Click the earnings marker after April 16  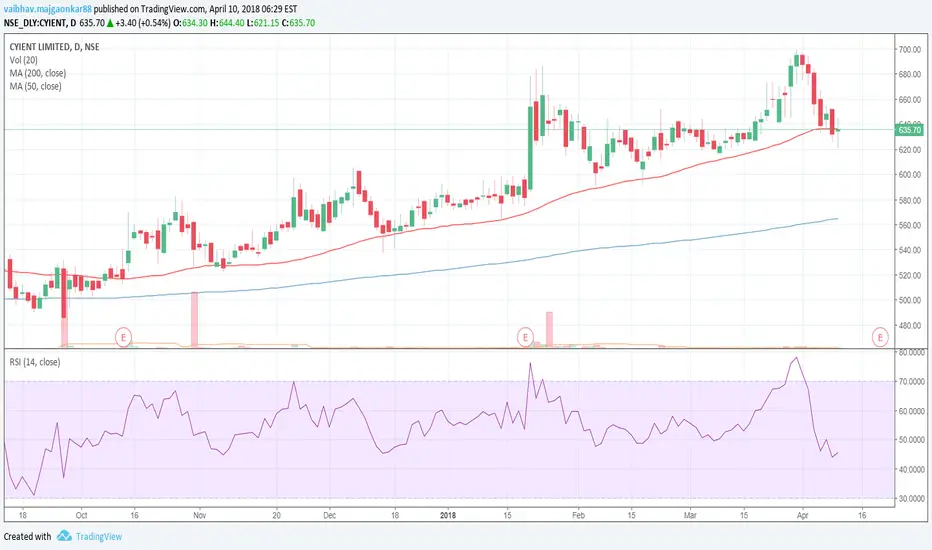[880, 338]
